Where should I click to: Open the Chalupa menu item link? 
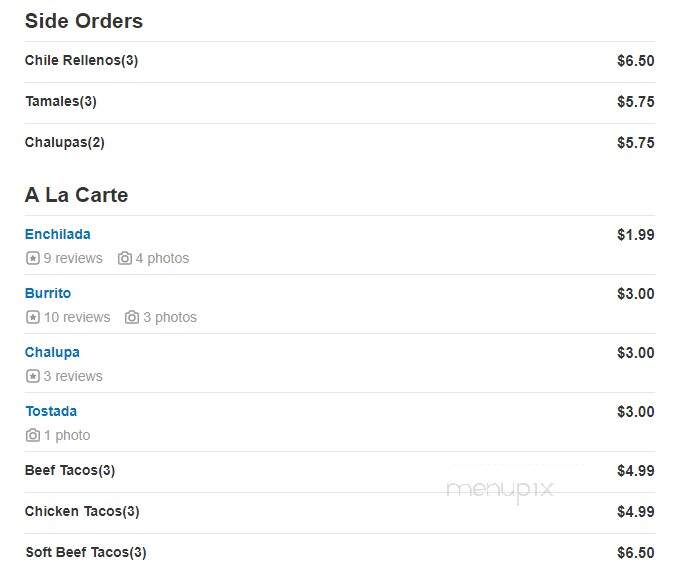[52, 352]
